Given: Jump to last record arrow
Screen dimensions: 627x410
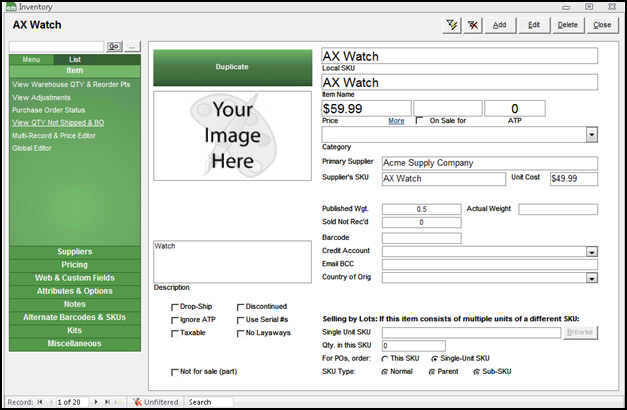Looking at the screenshot, I should pyautogui.click(x=107, y=402).
